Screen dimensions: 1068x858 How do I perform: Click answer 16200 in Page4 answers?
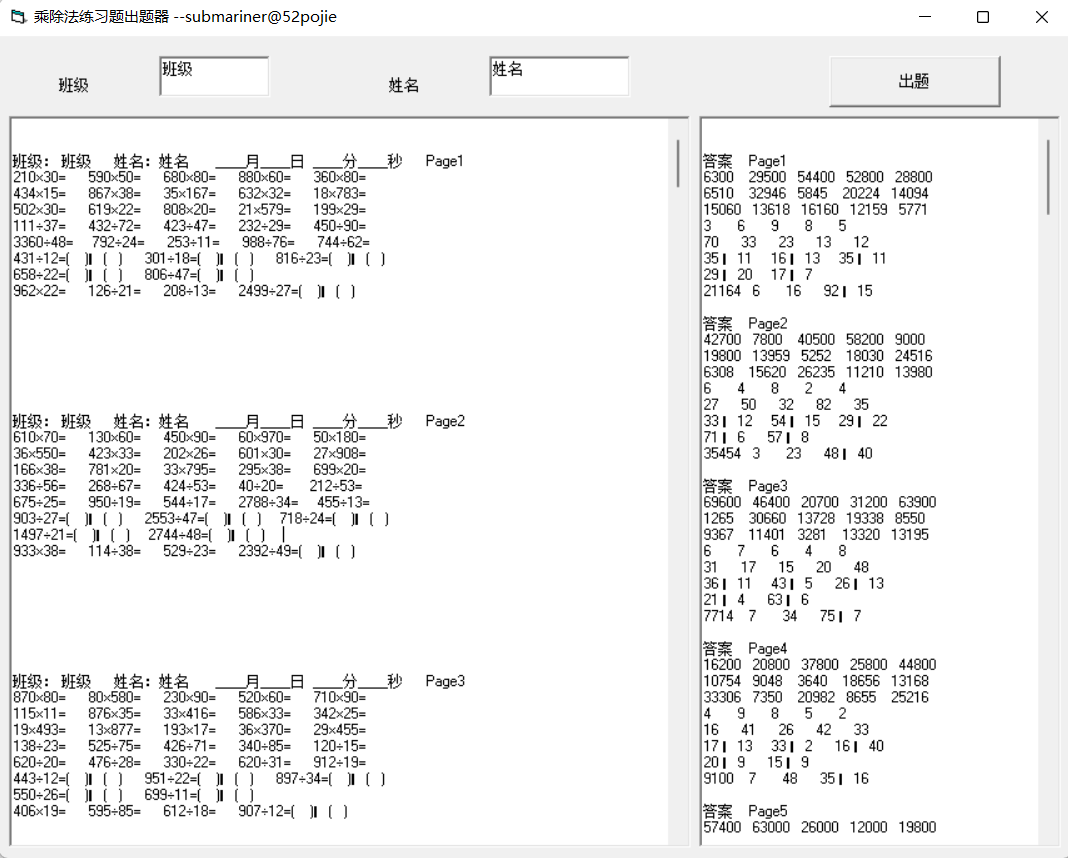[722, 665]
